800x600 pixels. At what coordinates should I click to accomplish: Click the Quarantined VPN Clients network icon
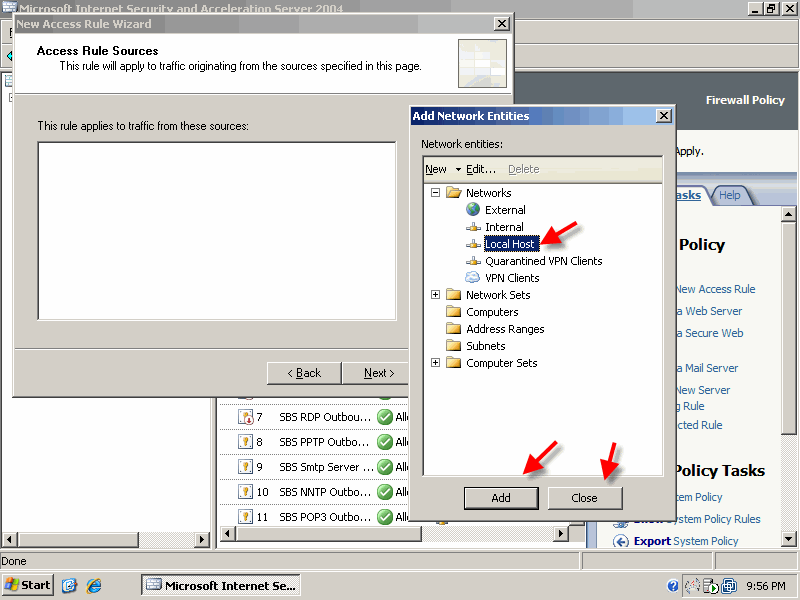tap(473, 261)
